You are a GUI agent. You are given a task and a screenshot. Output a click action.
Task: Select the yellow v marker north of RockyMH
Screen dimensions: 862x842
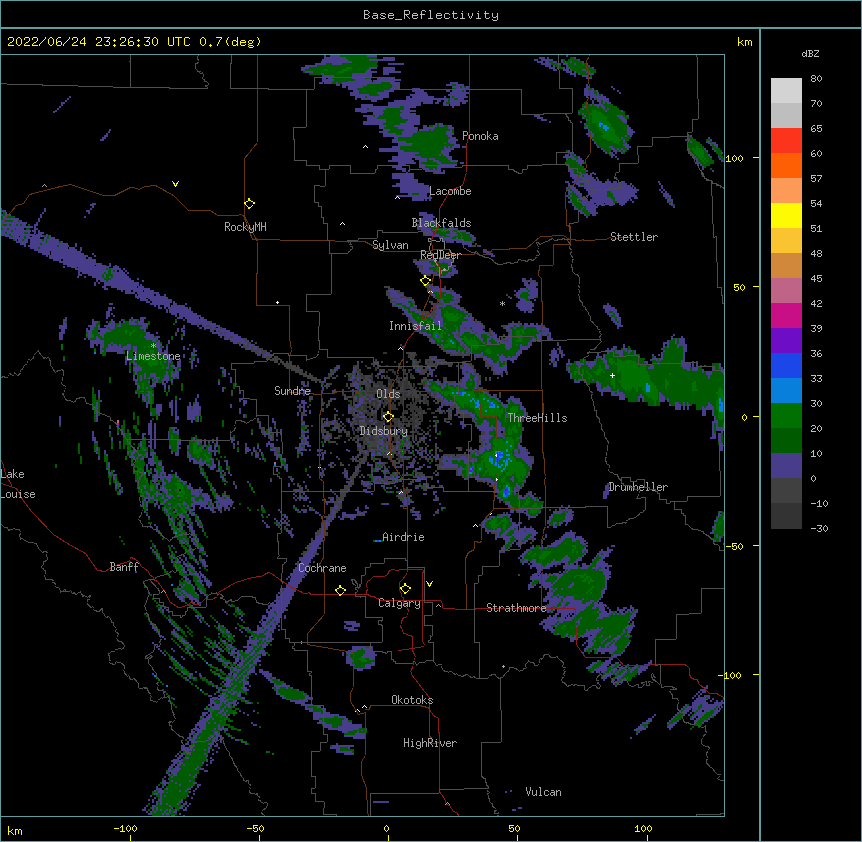click(175, 184)
